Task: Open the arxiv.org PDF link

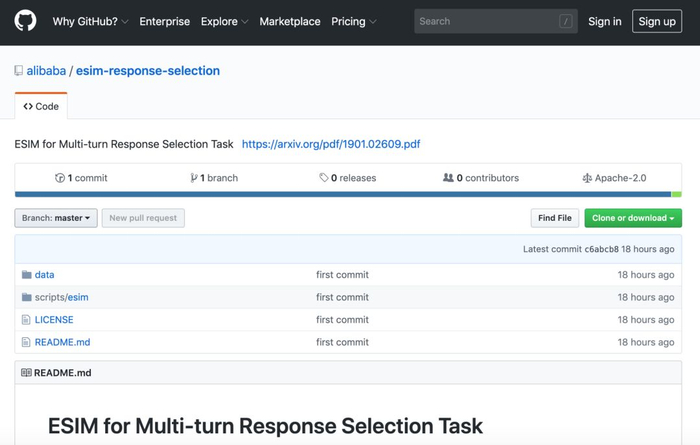Action: click(x=331, y=144)
